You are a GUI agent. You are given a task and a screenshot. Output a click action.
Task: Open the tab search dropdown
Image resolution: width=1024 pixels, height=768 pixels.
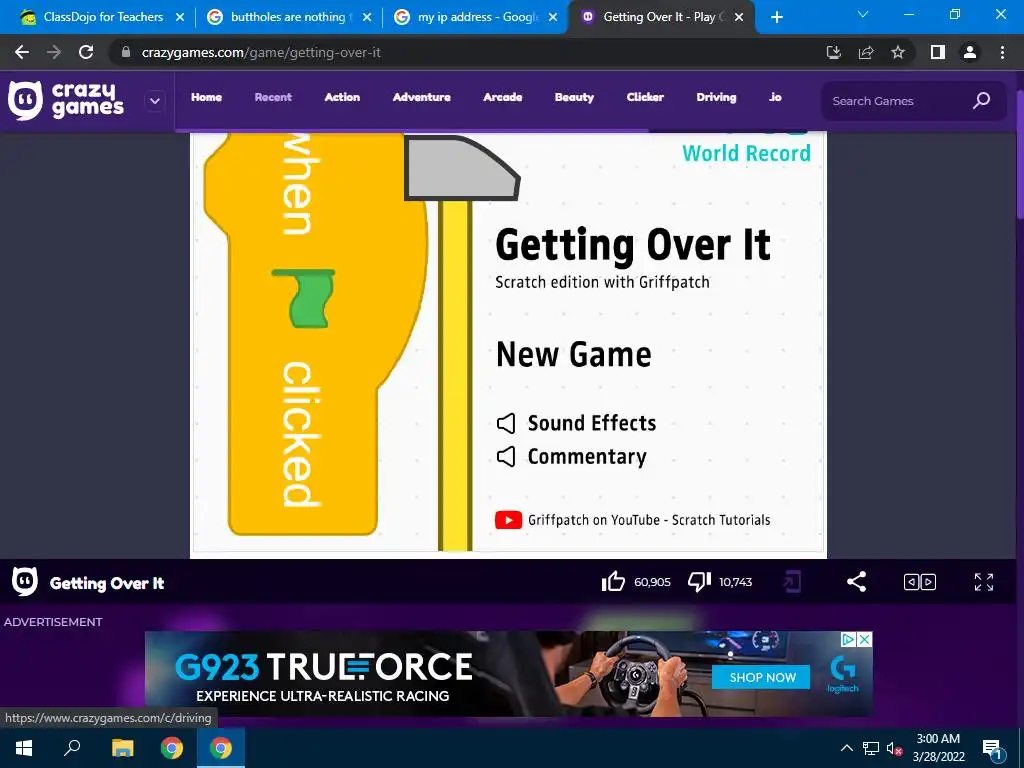coord(863,14)
